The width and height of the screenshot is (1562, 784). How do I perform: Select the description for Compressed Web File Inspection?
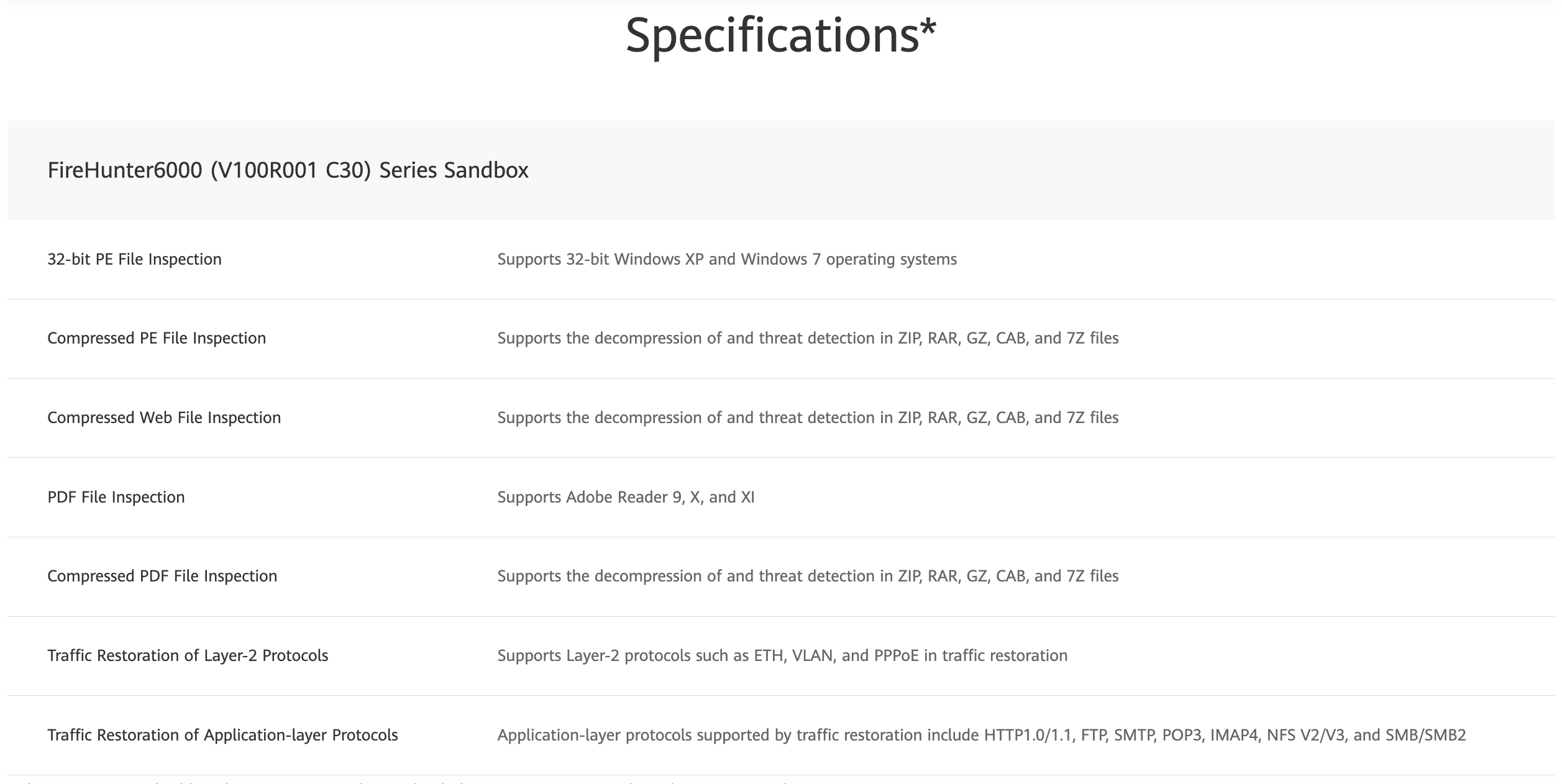(808, 417)
